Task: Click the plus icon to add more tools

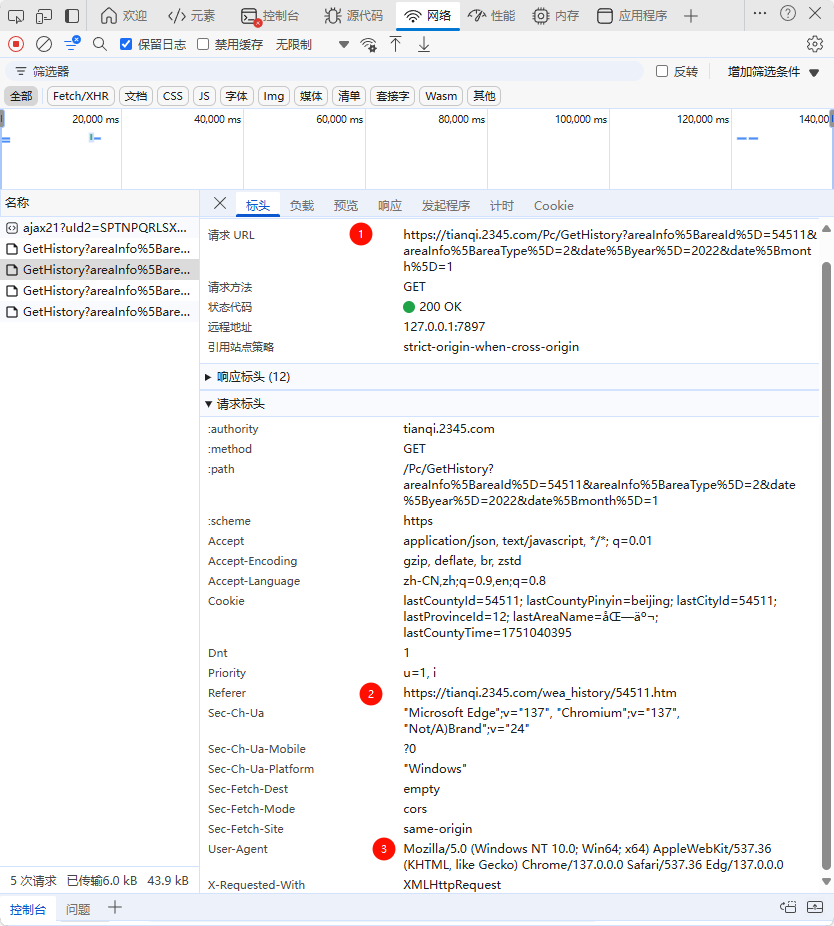Action: tap(690, 16)
